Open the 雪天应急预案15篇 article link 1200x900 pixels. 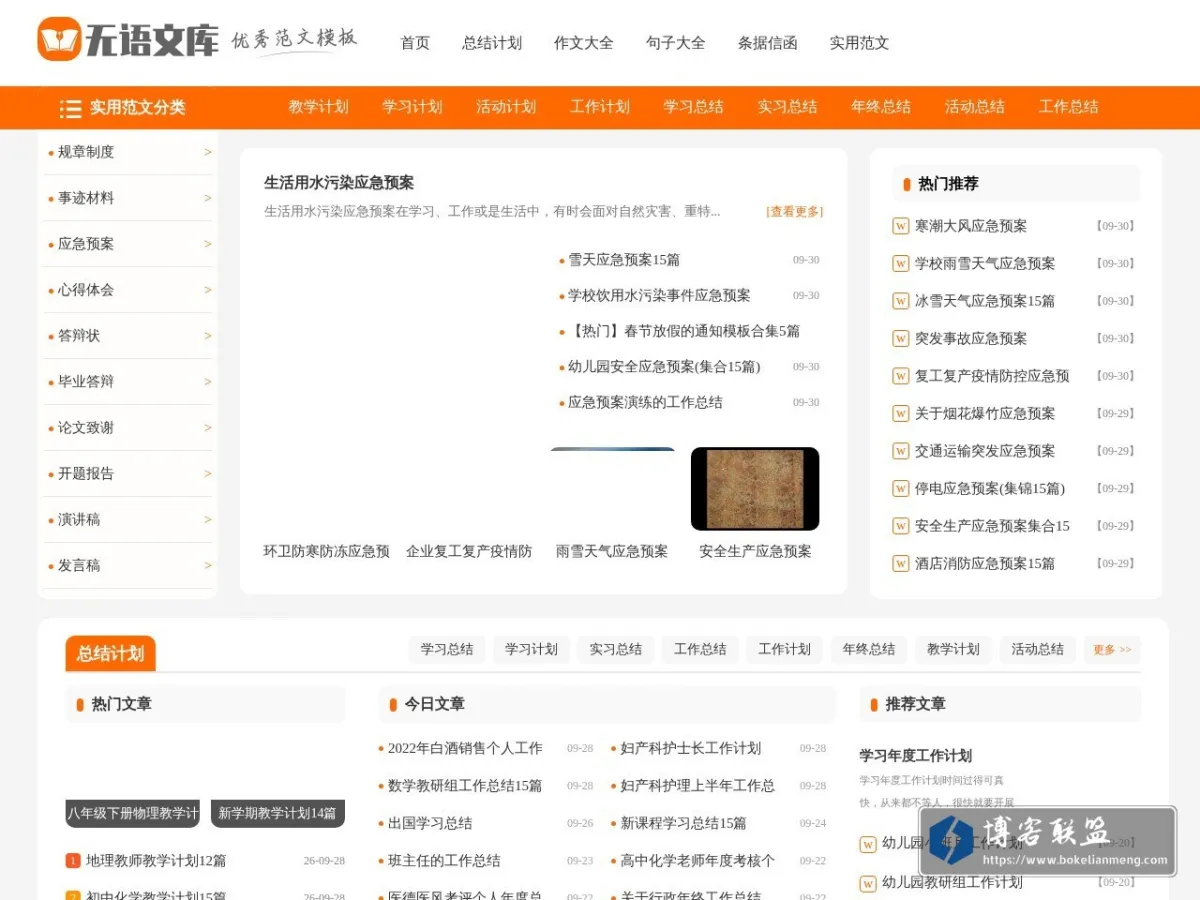click(624, 260)
